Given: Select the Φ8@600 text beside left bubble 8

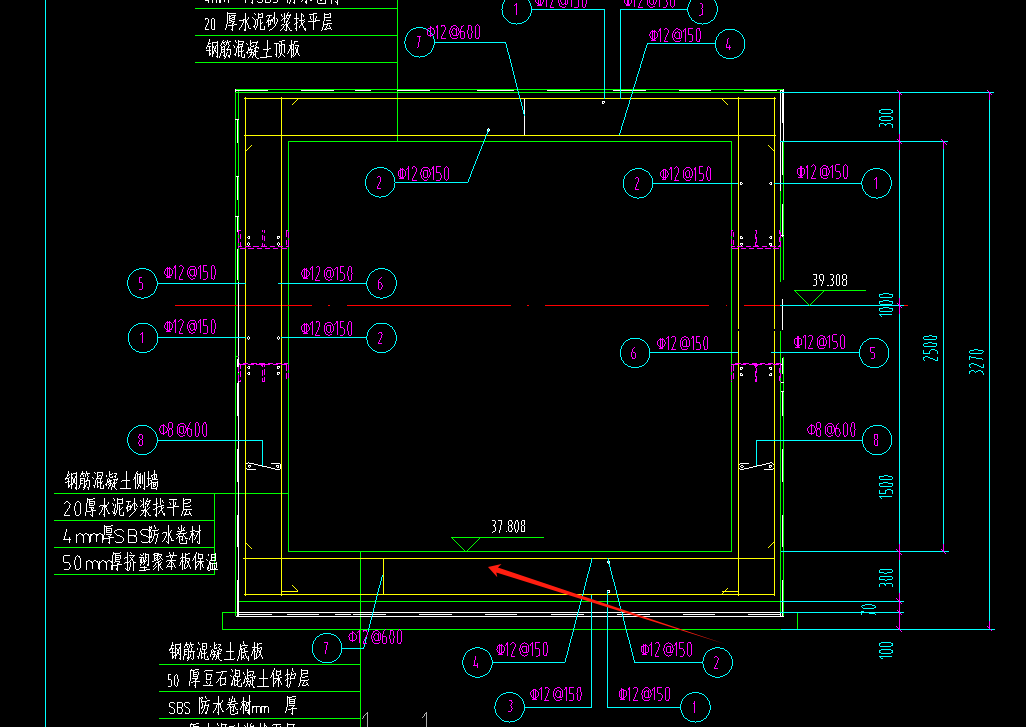Looking at the screenshot, I should coord(183,430).
